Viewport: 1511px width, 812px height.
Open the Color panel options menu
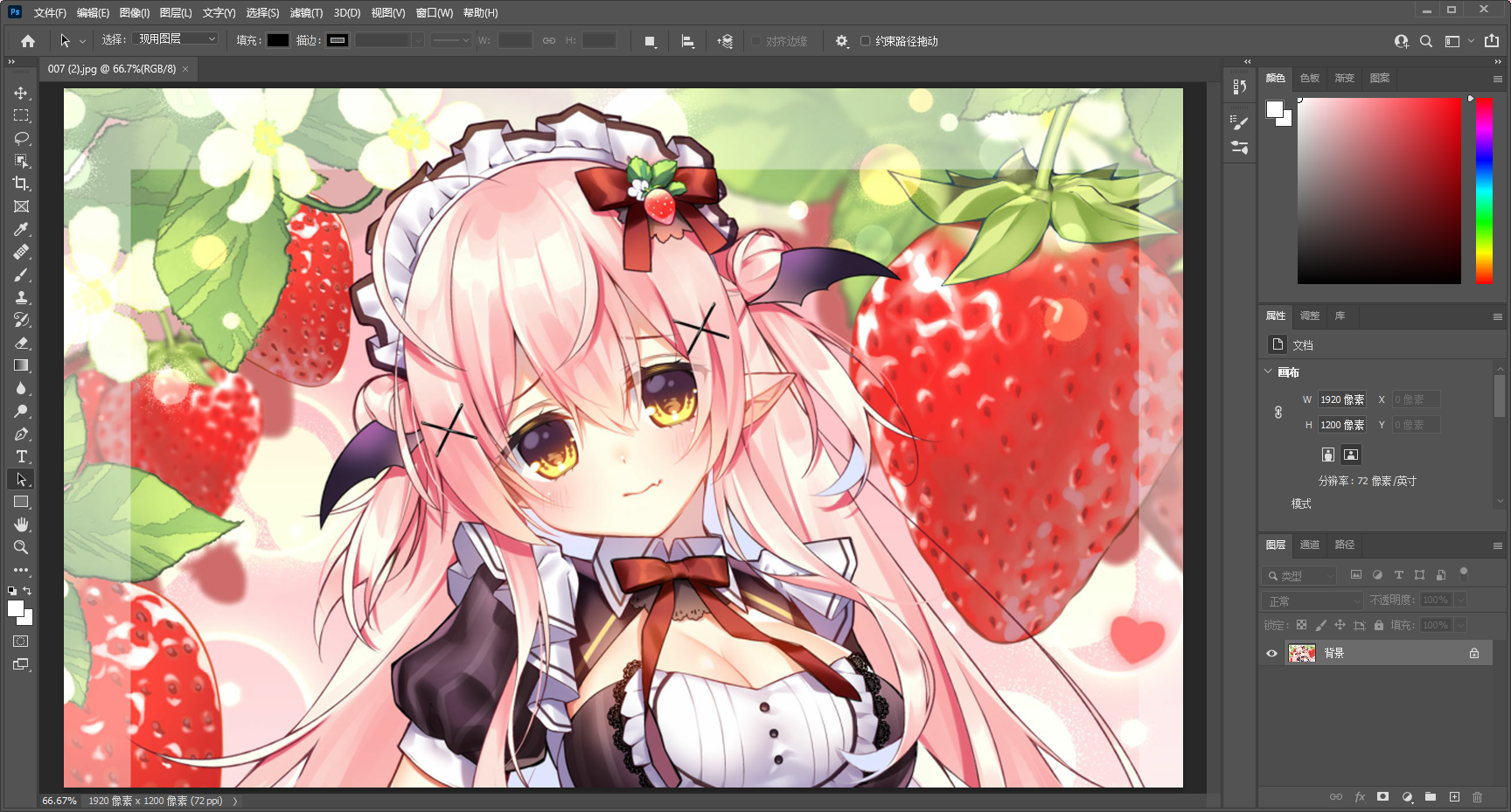[1497, 79]
